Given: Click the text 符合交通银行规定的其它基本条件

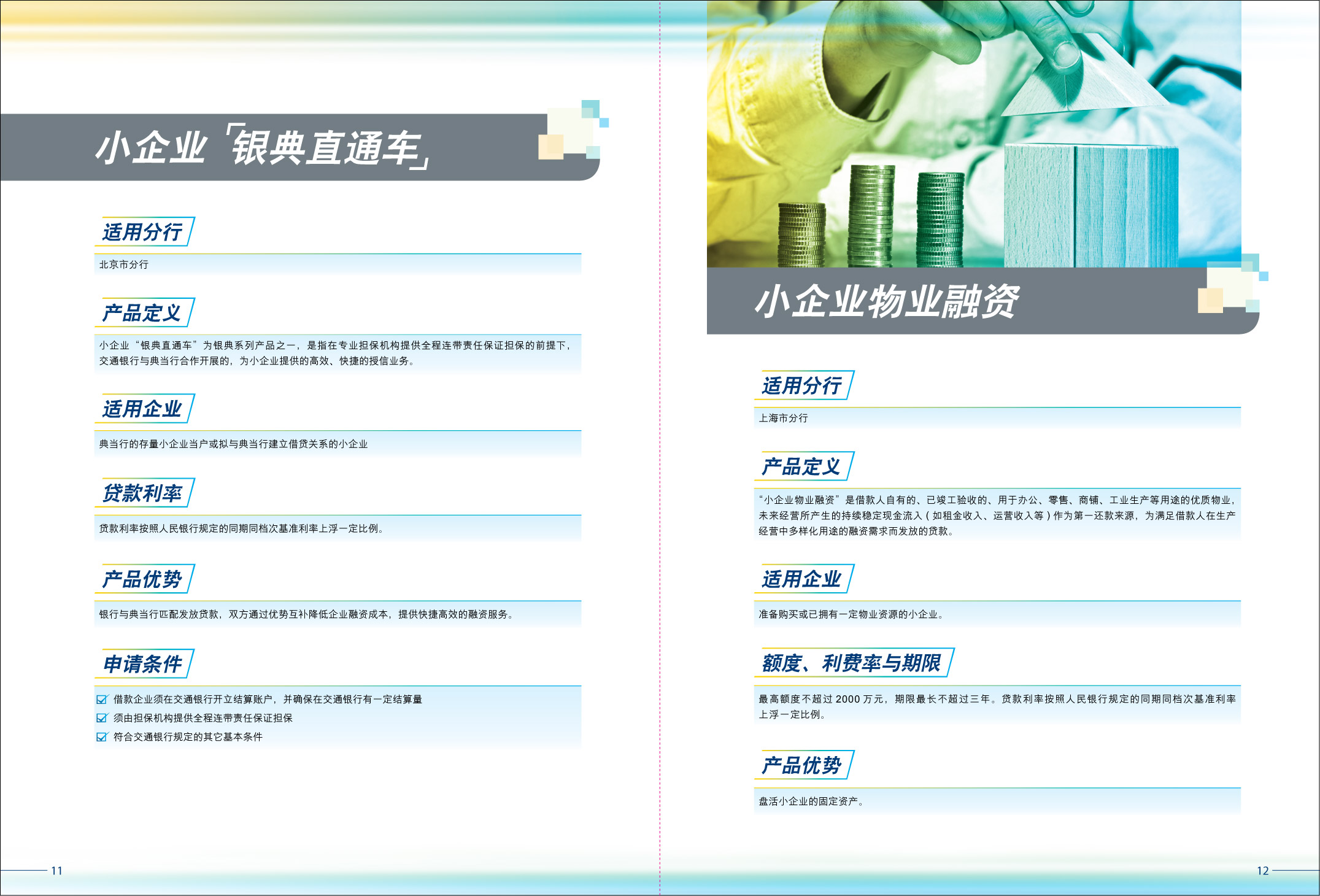Looking at the screenshot, I should click(x=188, y=737).
